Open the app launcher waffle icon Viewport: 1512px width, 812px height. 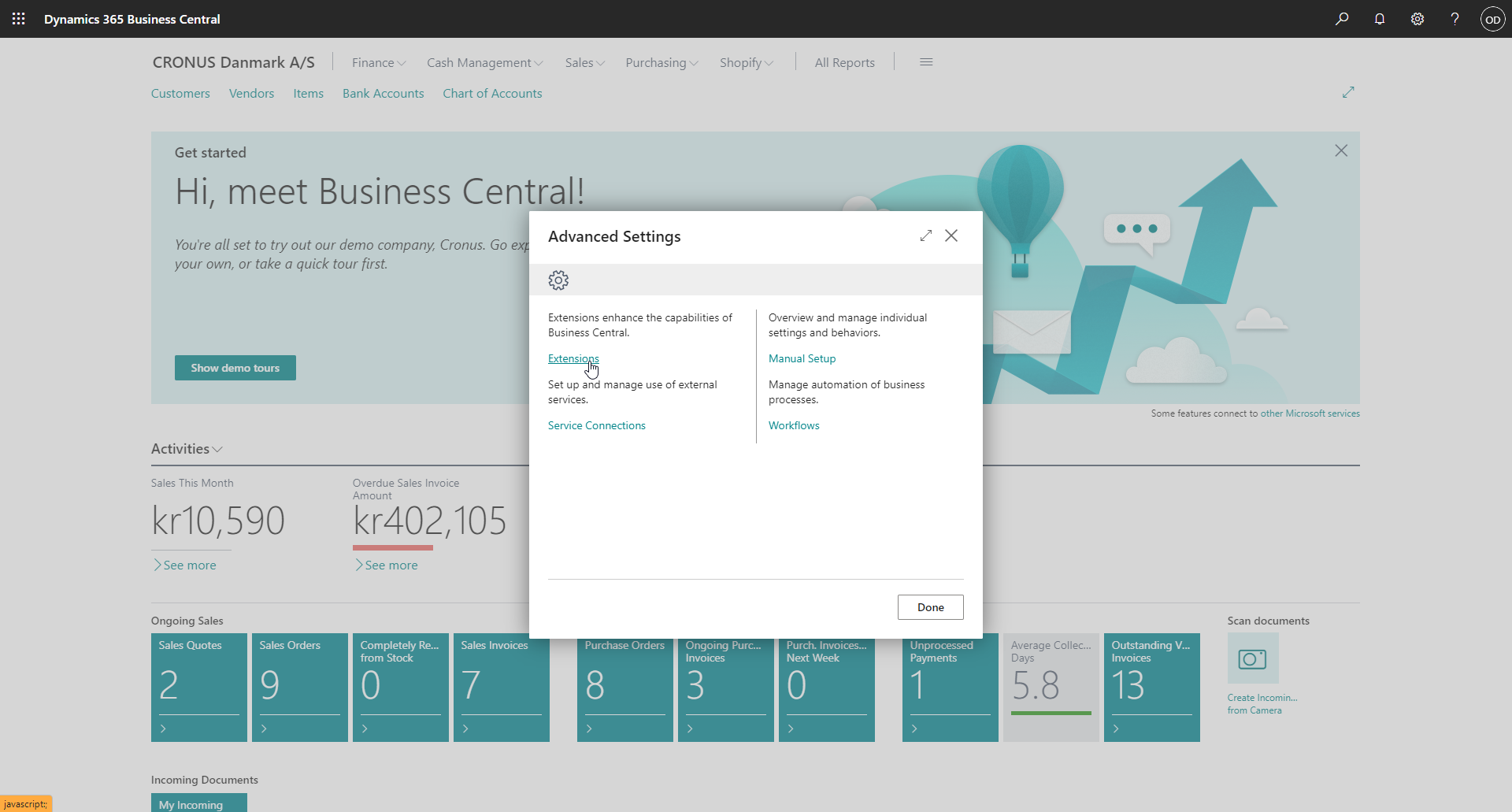click(x=18, y=18)
